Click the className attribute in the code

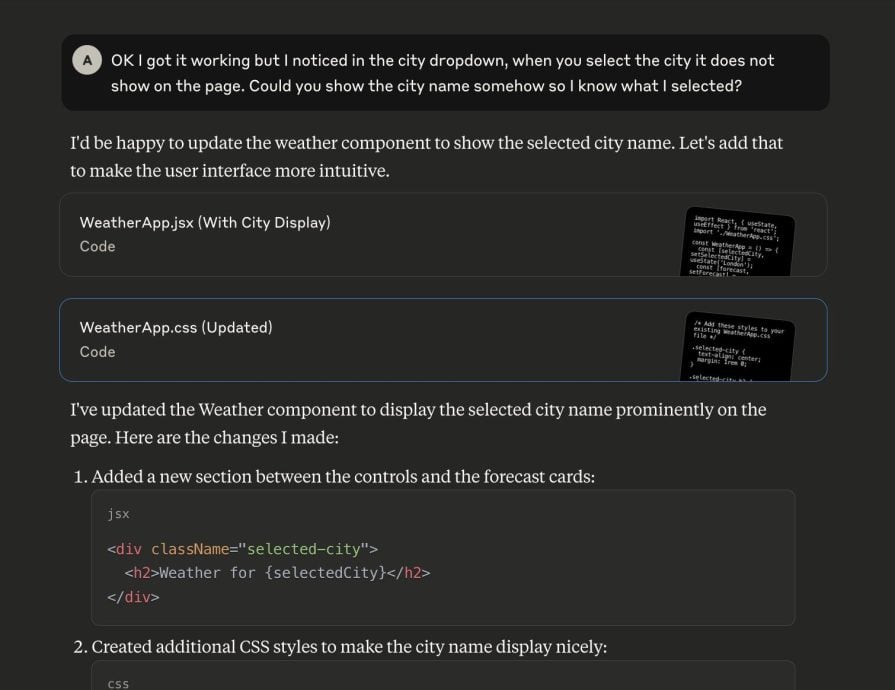(190, 549)
